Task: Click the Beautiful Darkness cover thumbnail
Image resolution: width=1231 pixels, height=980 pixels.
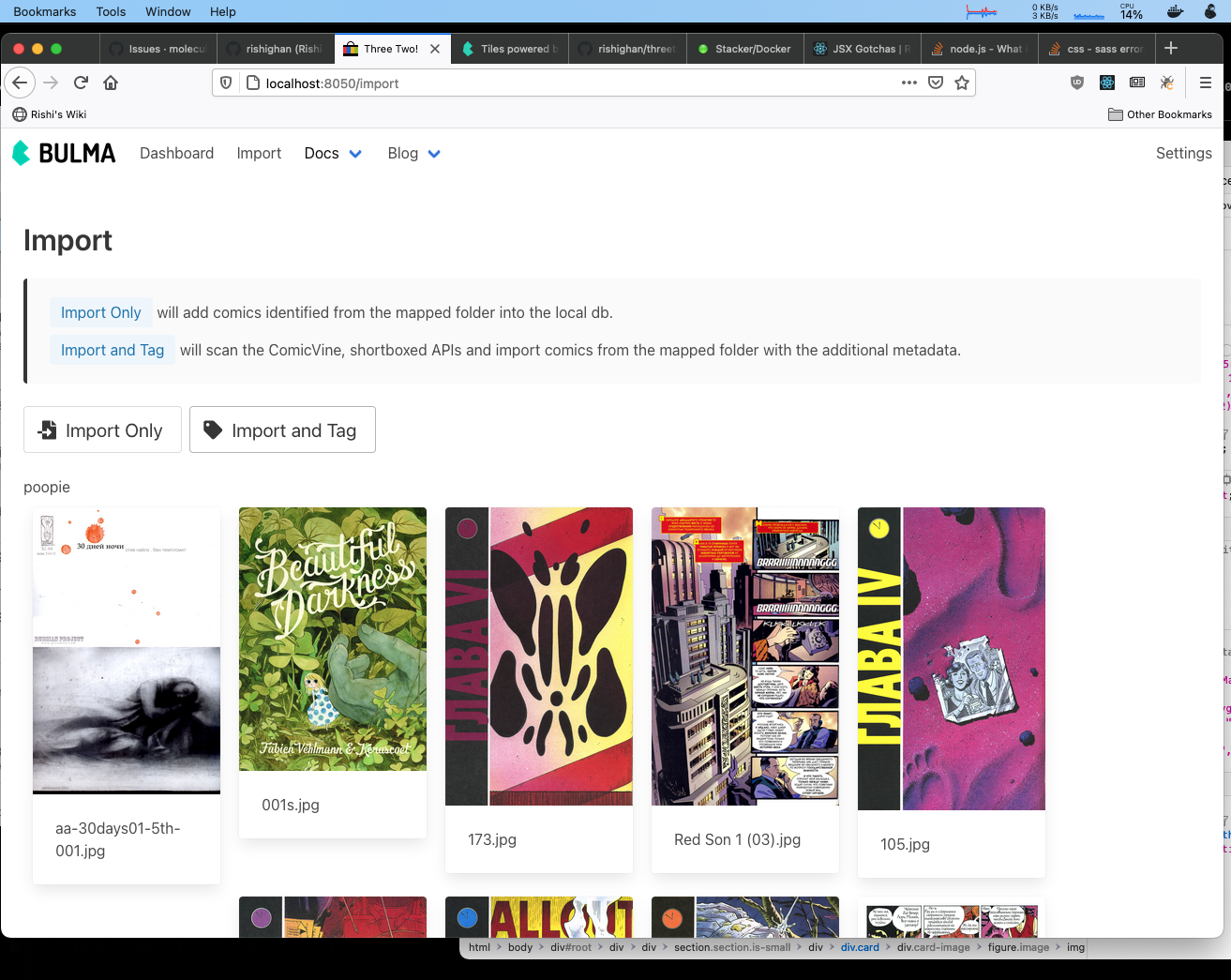Action: pyautogui.click(x=333, y=639)
